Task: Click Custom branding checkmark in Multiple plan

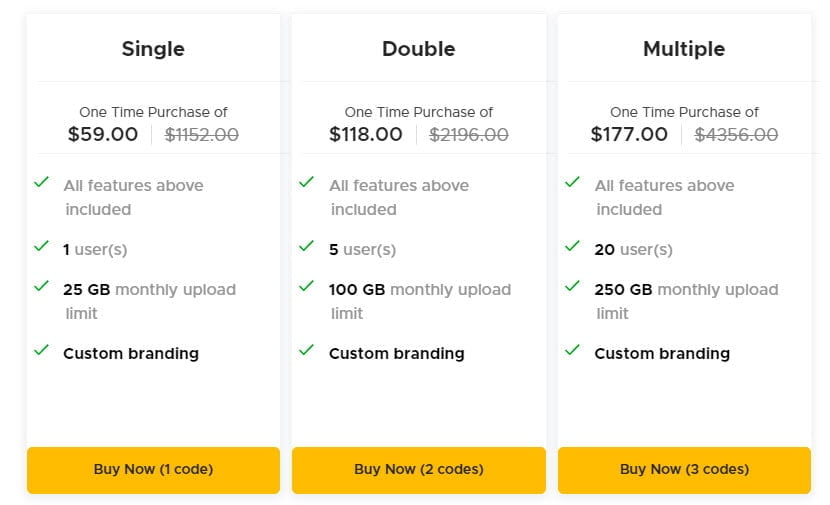Action: (x=572, y=350)
